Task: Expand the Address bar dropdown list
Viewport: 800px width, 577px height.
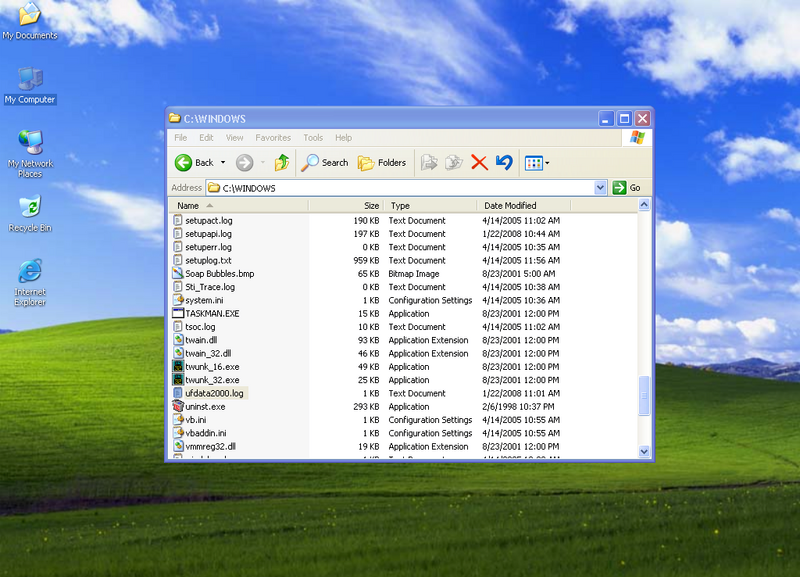Action: pos(600,188)
